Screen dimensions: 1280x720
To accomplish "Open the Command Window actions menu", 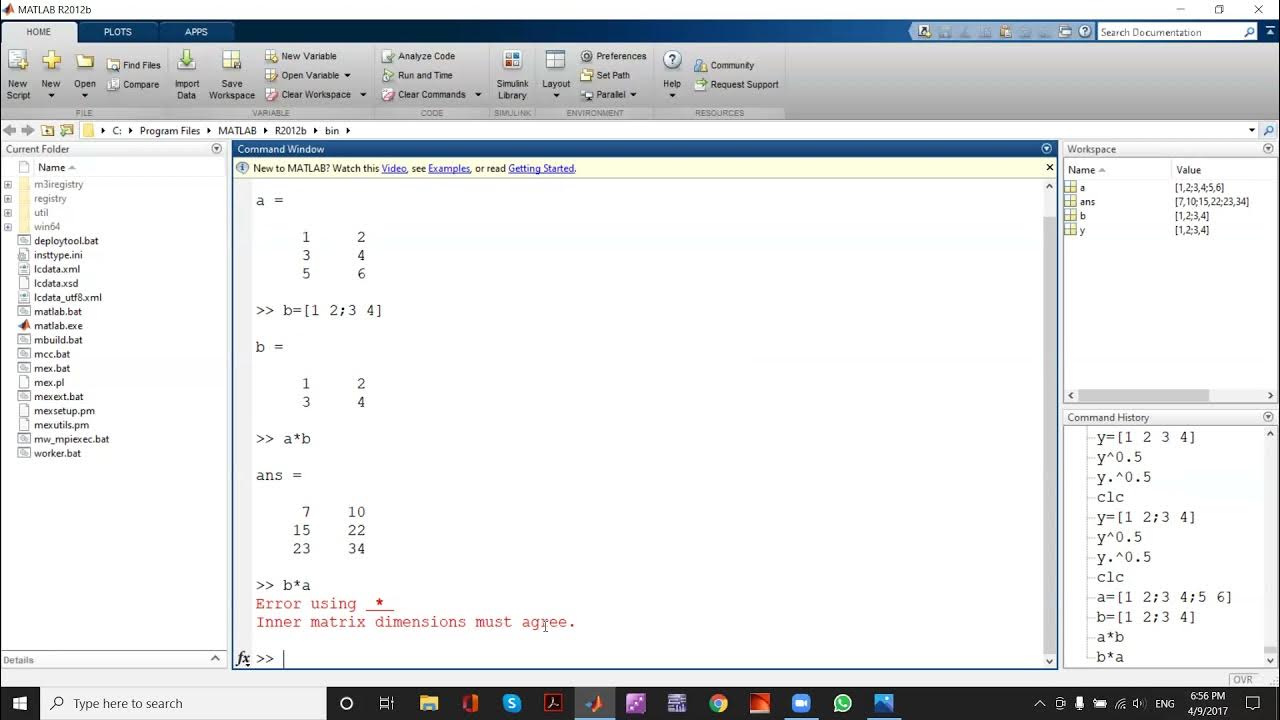I will pos(1047,149).
